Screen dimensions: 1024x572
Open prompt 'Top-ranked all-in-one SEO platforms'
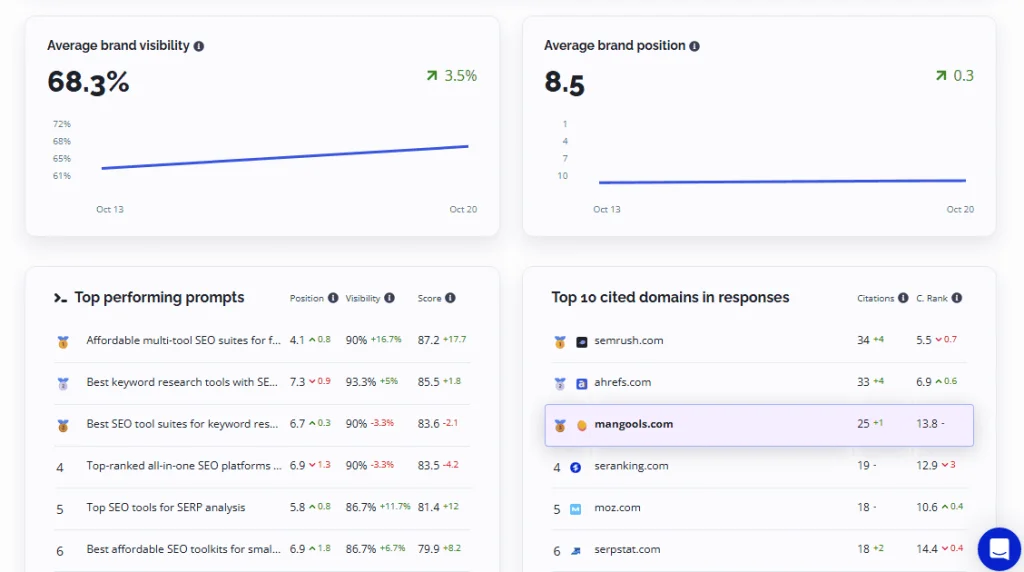pos(184,466)
